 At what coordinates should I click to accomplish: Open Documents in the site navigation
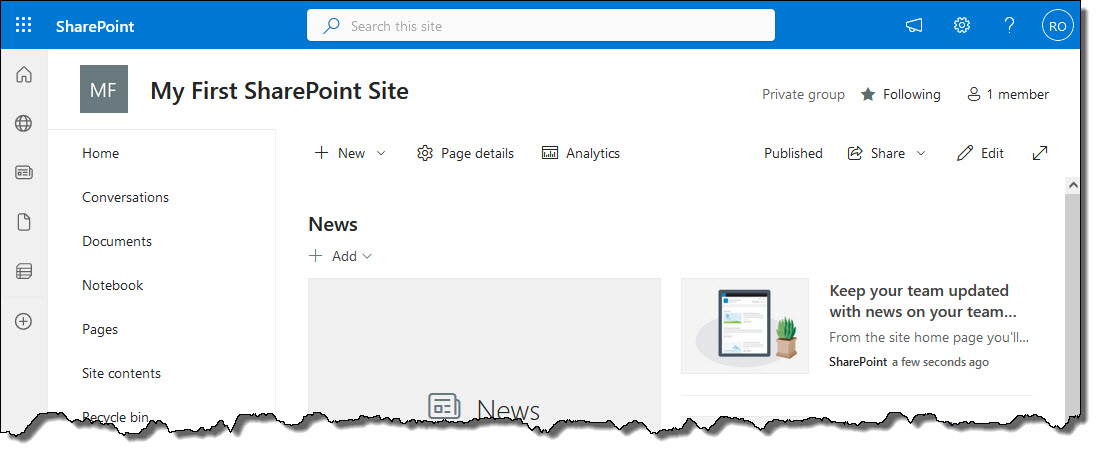tap(117, 242)
